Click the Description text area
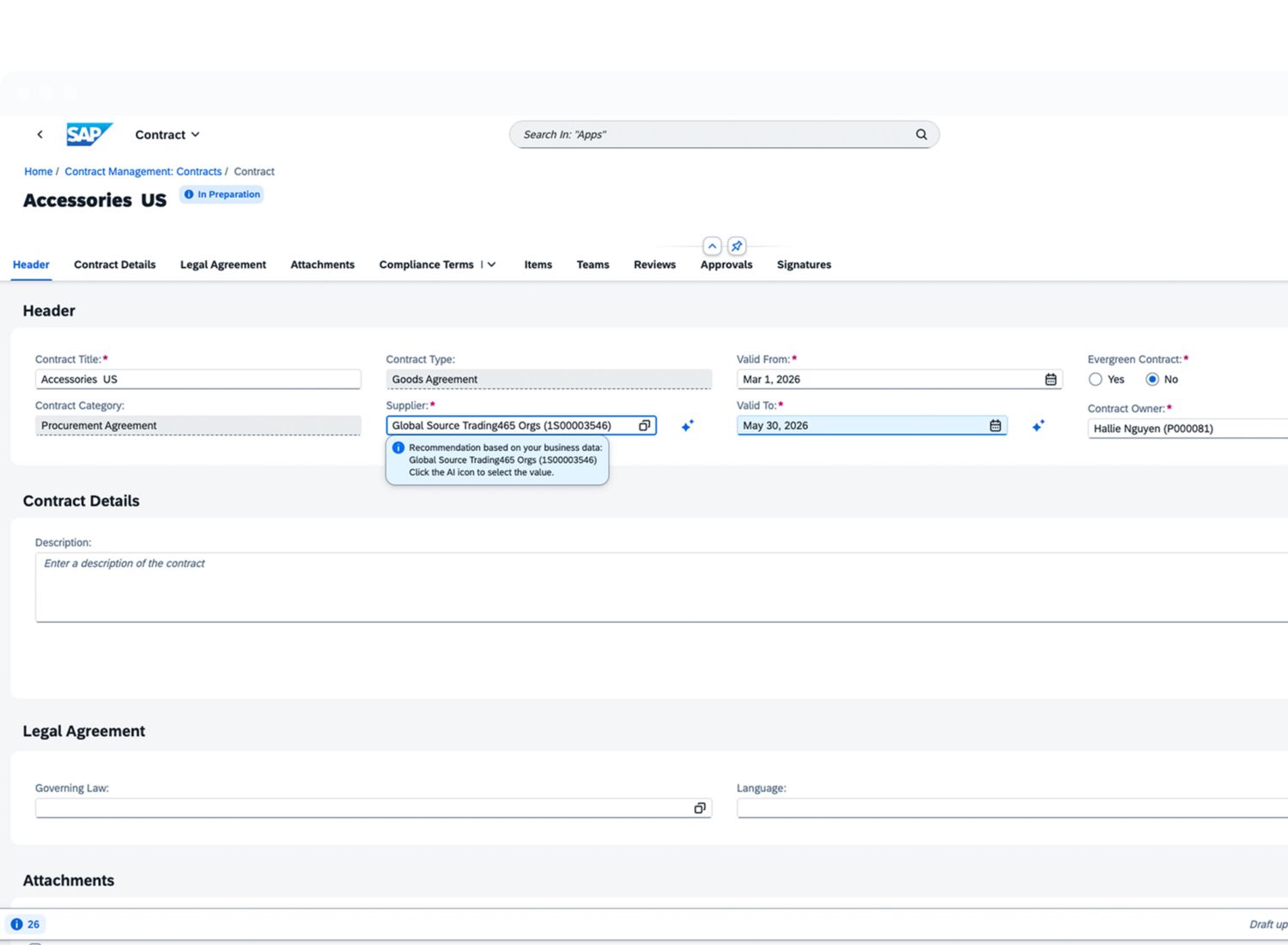The height and width of the screenshot is (945, 1288). click(x=661, y=587)
